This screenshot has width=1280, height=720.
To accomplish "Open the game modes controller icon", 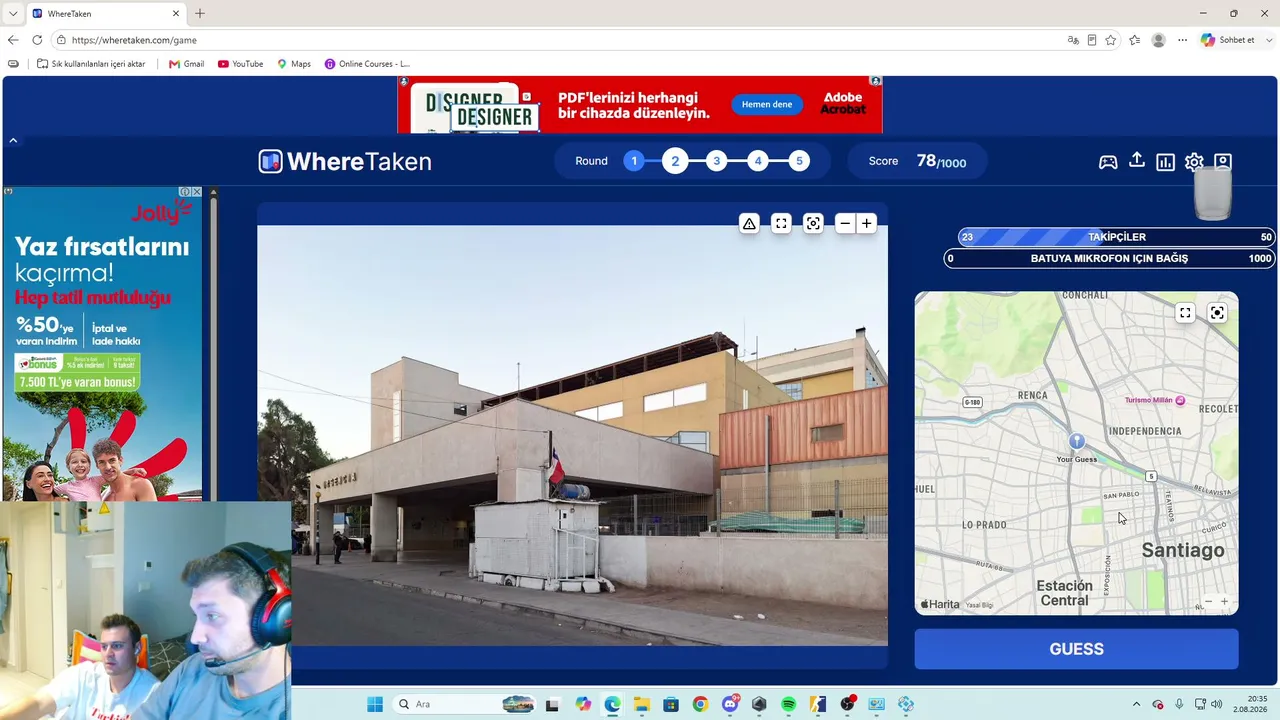I will coord(1108,162).
